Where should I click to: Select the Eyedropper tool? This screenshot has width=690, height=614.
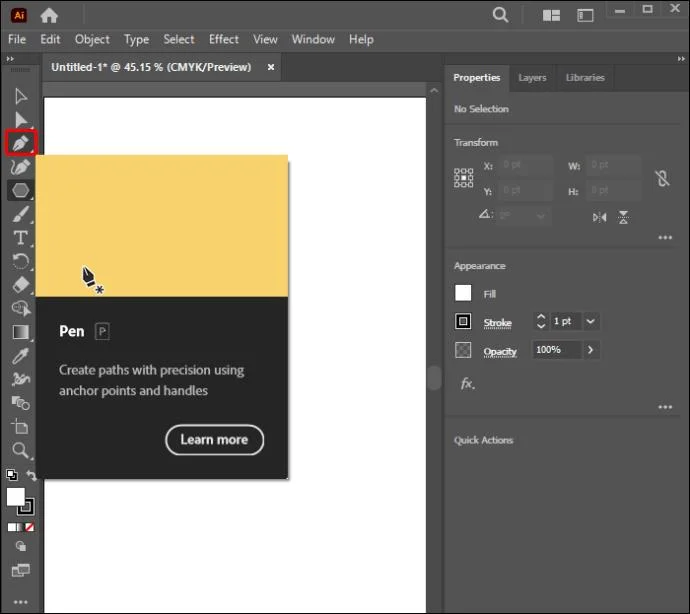21,356
